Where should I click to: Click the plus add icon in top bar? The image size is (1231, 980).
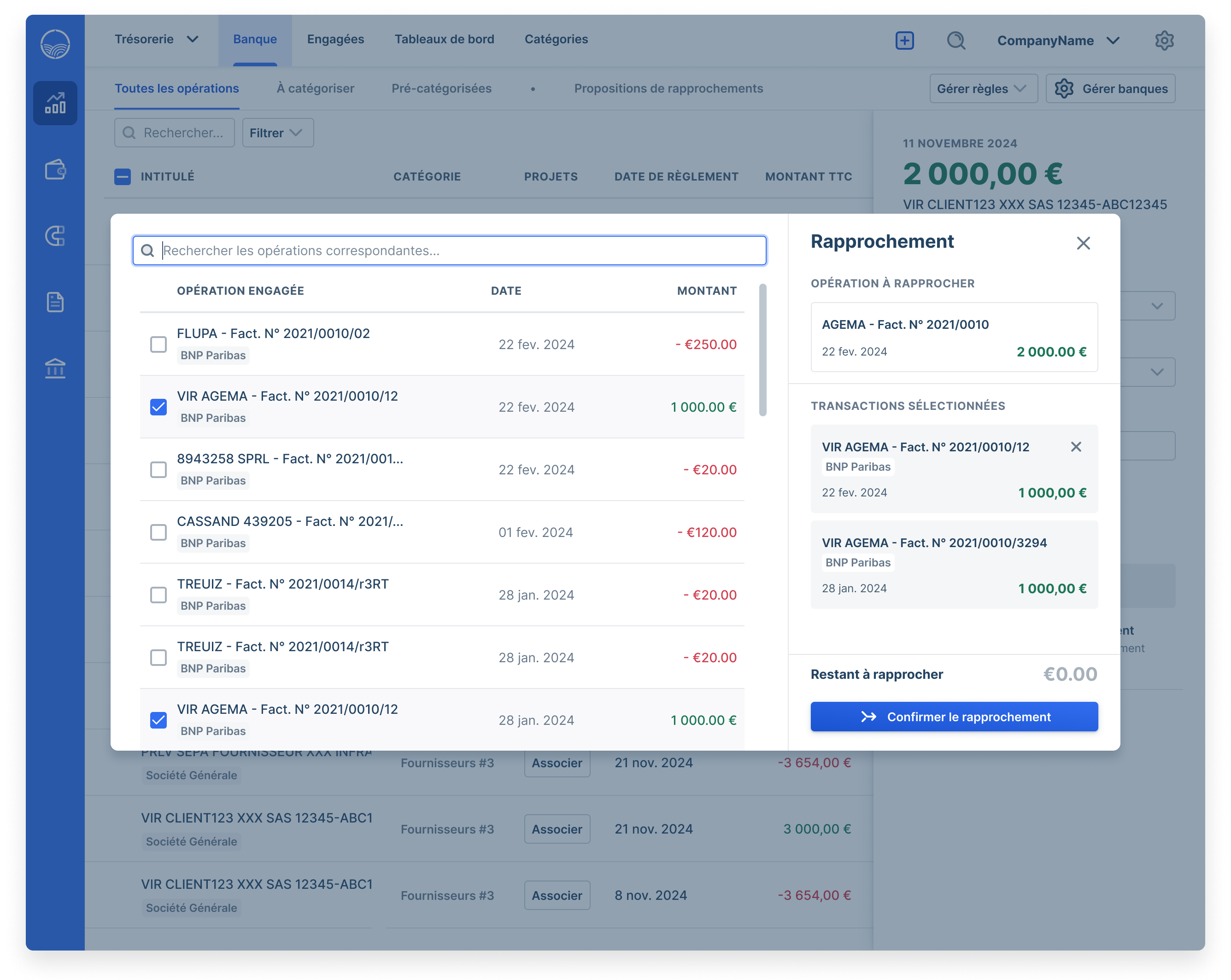[x=904, y=41]
